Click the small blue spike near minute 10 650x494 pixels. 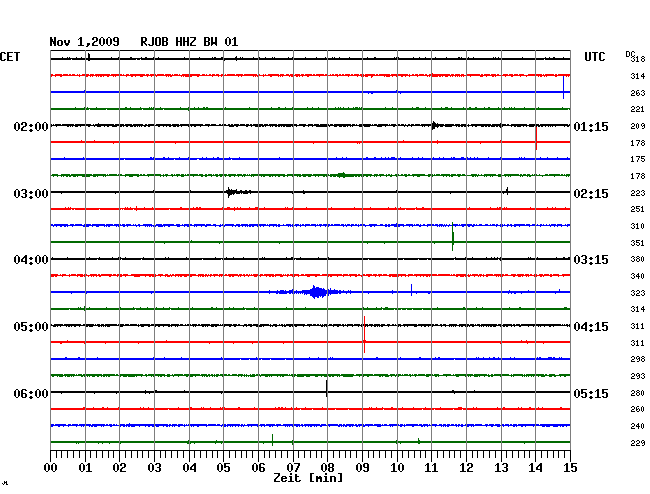[411, 290]
